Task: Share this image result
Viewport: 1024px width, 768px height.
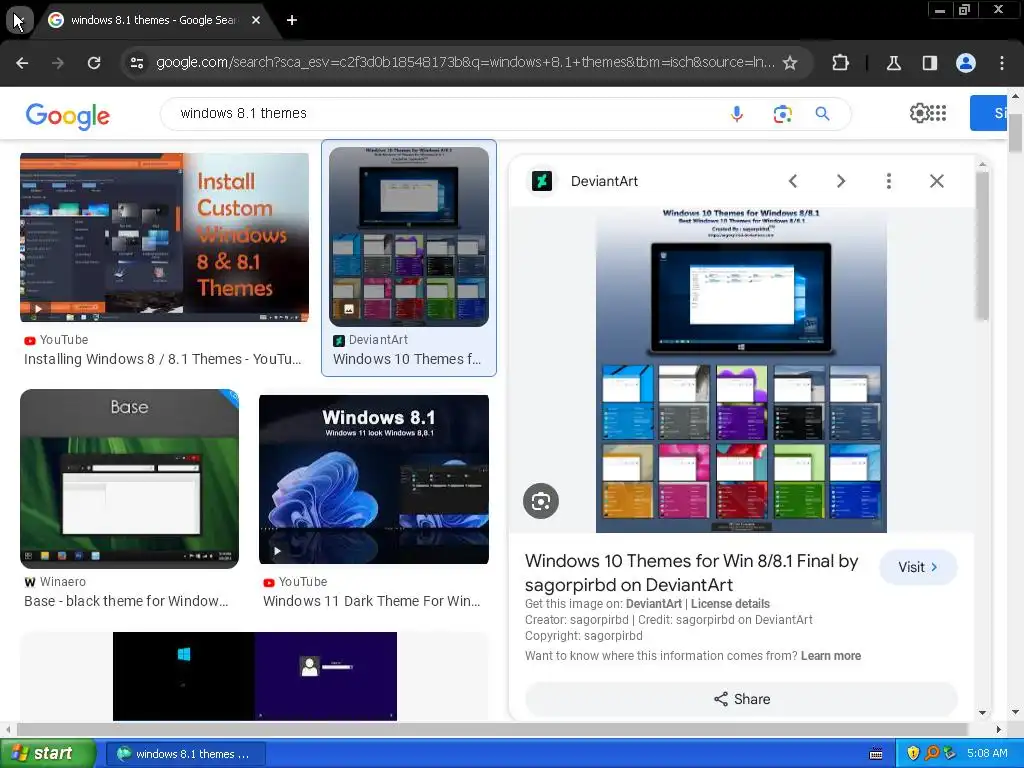Action: coord(741,699)
